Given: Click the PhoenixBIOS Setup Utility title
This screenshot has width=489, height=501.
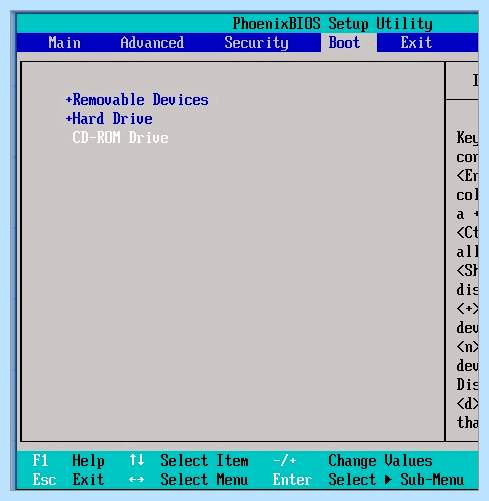Looking at the screenshot, I should [332, 23].
